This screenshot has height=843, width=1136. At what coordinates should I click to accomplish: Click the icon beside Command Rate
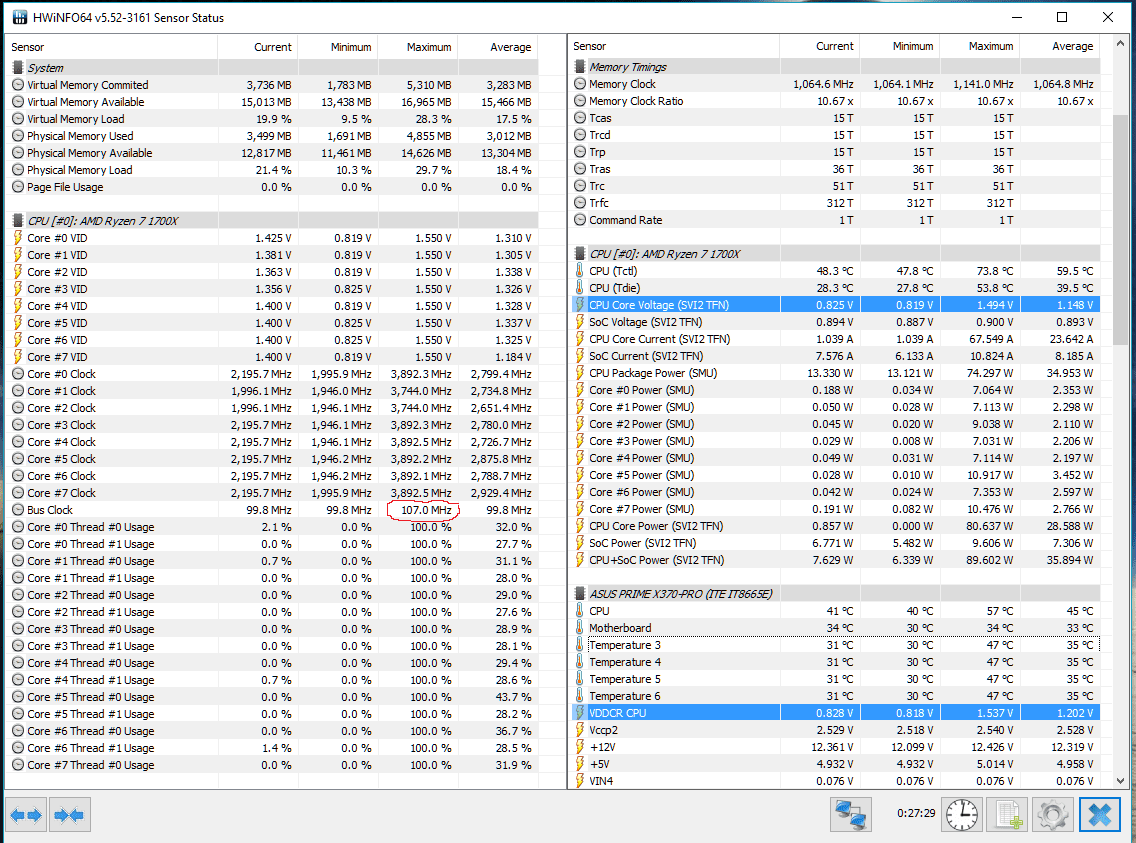coord(580,219)
